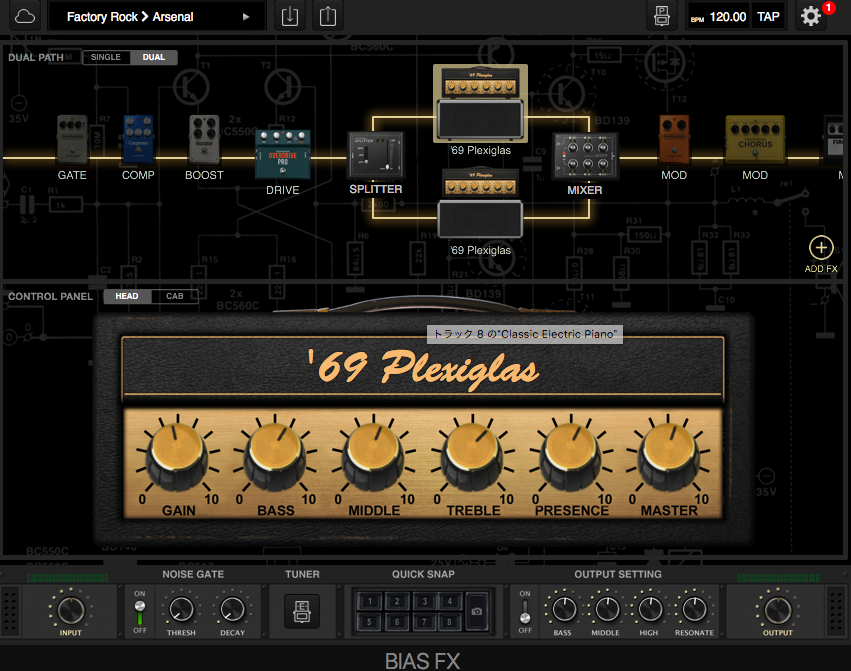
Task: Open the pedalboard view icon beside BPM
Action: (662, 16)
